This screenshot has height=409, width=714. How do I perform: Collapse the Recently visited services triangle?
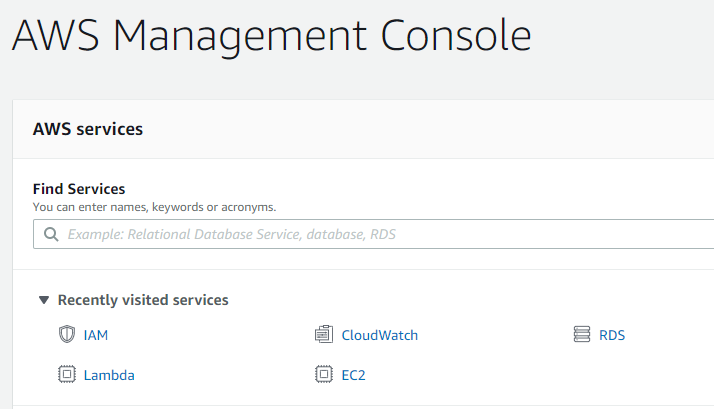(43, 299)
